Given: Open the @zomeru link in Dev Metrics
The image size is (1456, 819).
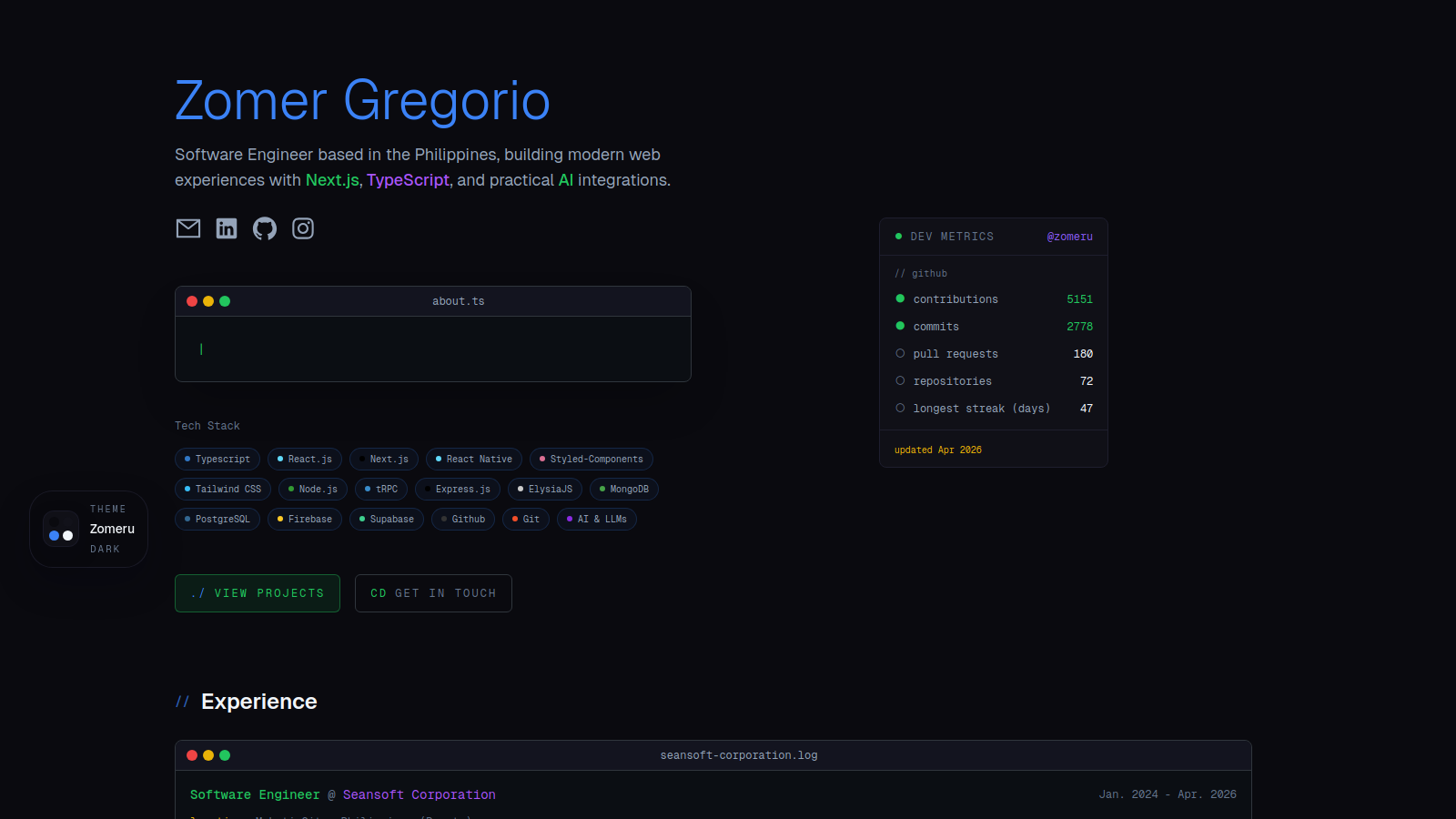Looking at the screenshot, I should tap(1070, 237).
